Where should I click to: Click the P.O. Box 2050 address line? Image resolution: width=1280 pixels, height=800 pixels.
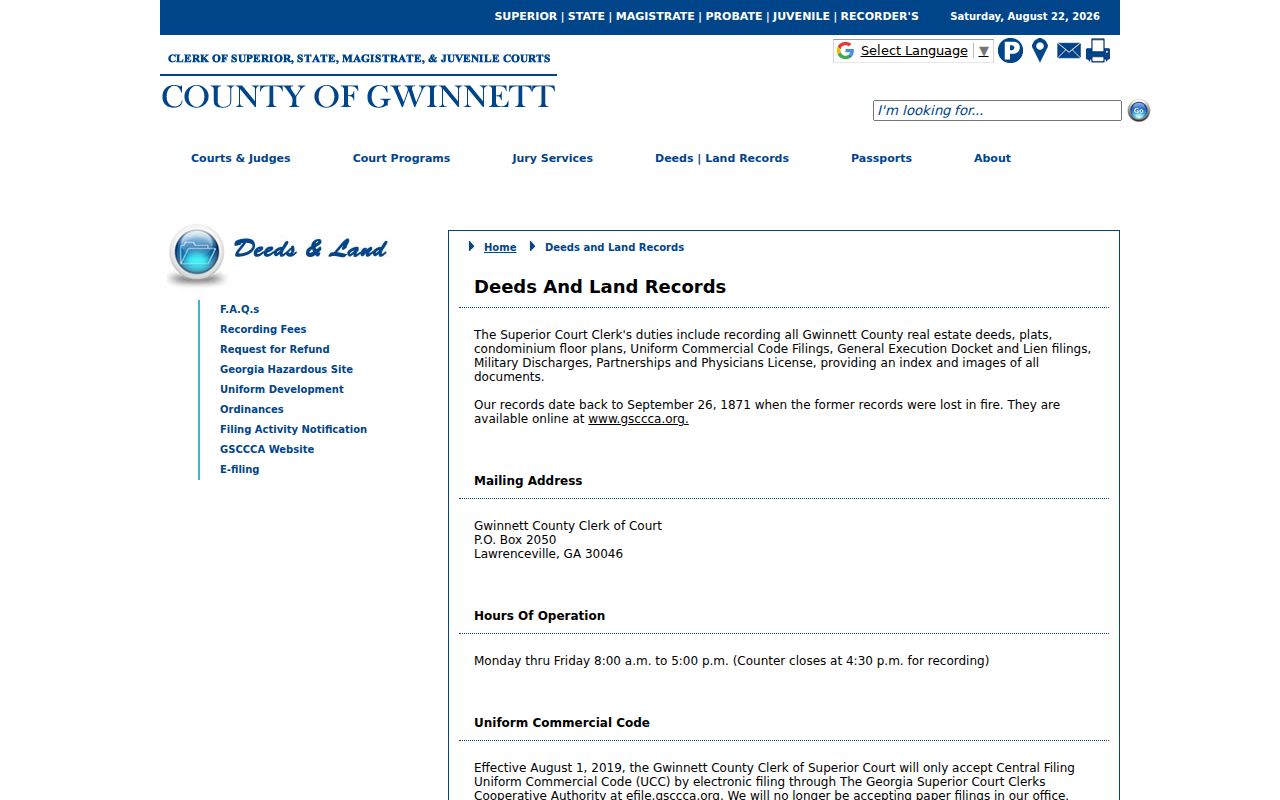click(x=515, y=540)
